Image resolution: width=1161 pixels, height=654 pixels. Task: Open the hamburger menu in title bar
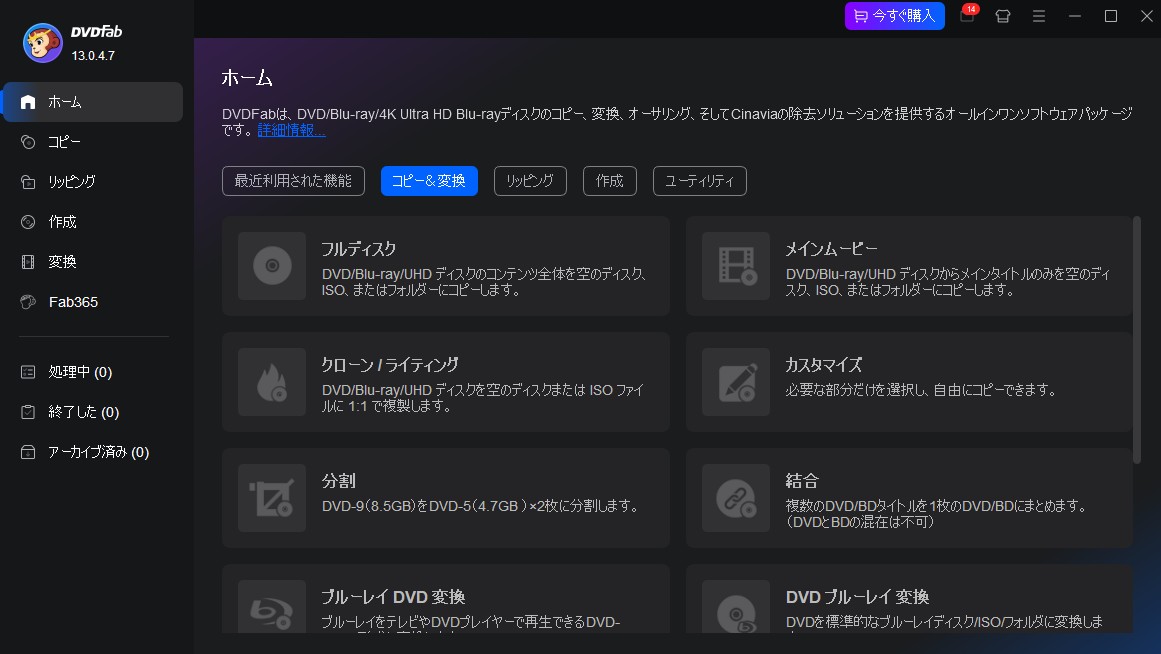coord(1039,16)
